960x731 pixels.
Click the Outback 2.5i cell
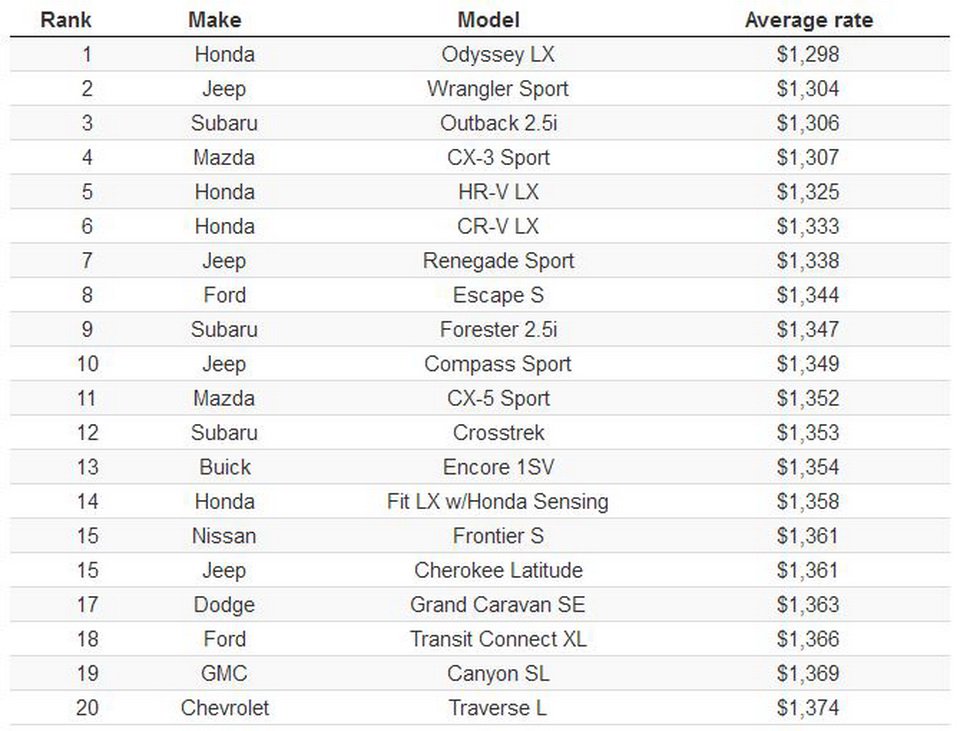tap(497, 123)
